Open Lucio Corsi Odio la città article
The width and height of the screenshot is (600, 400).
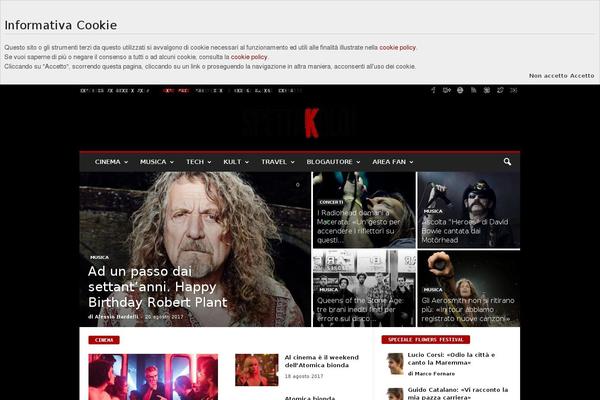(451, 359)
